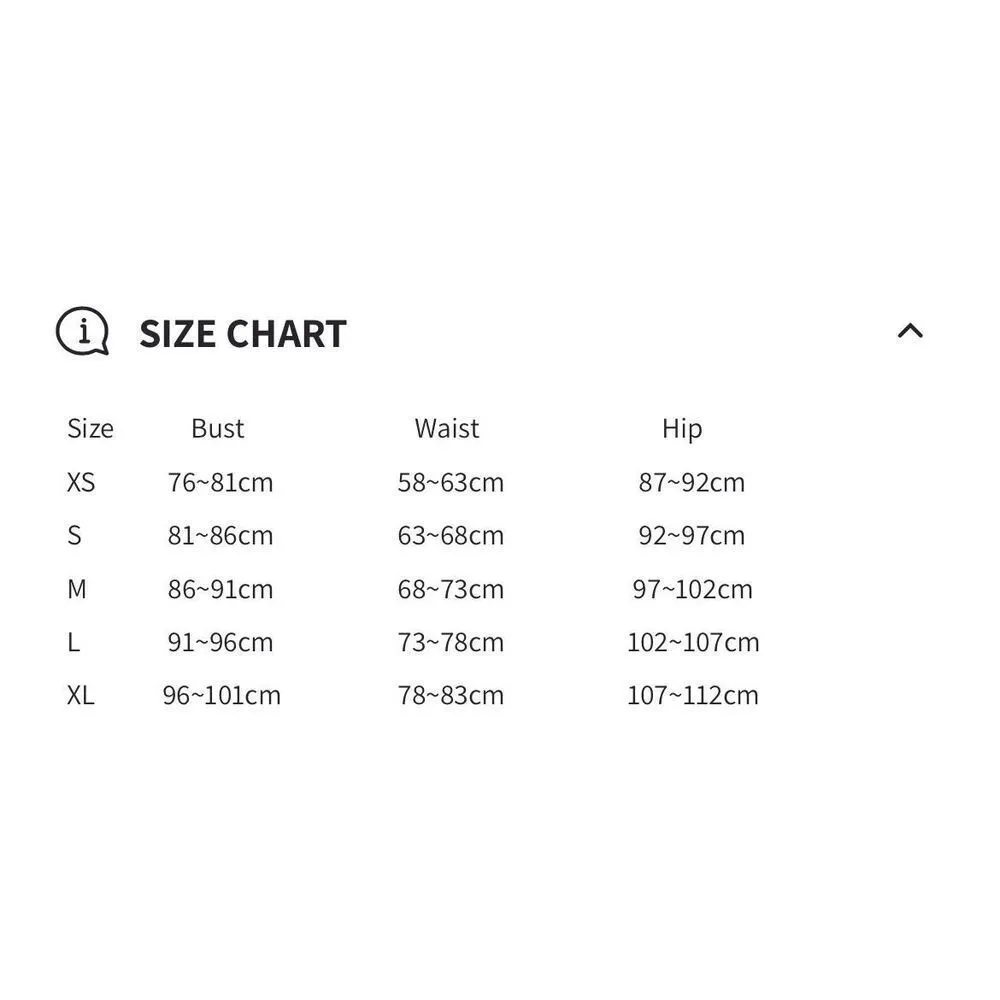
Task: Click the 107~112cm hip value
Action: tap(693, 695)
